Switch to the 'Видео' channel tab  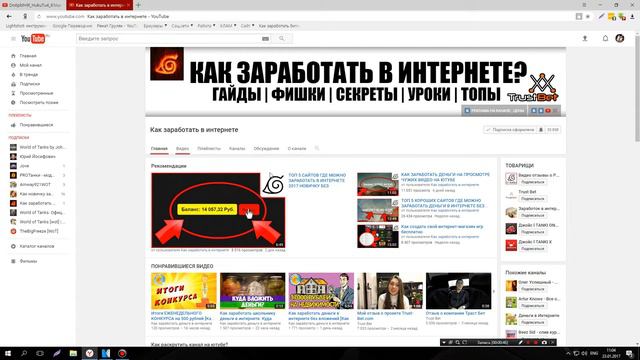182,149
